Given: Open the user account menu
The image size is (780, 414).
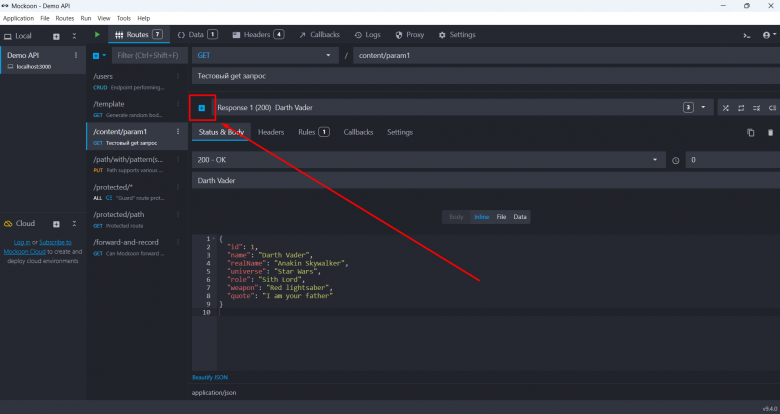Looking at the screenshot, I should [769, 35].
